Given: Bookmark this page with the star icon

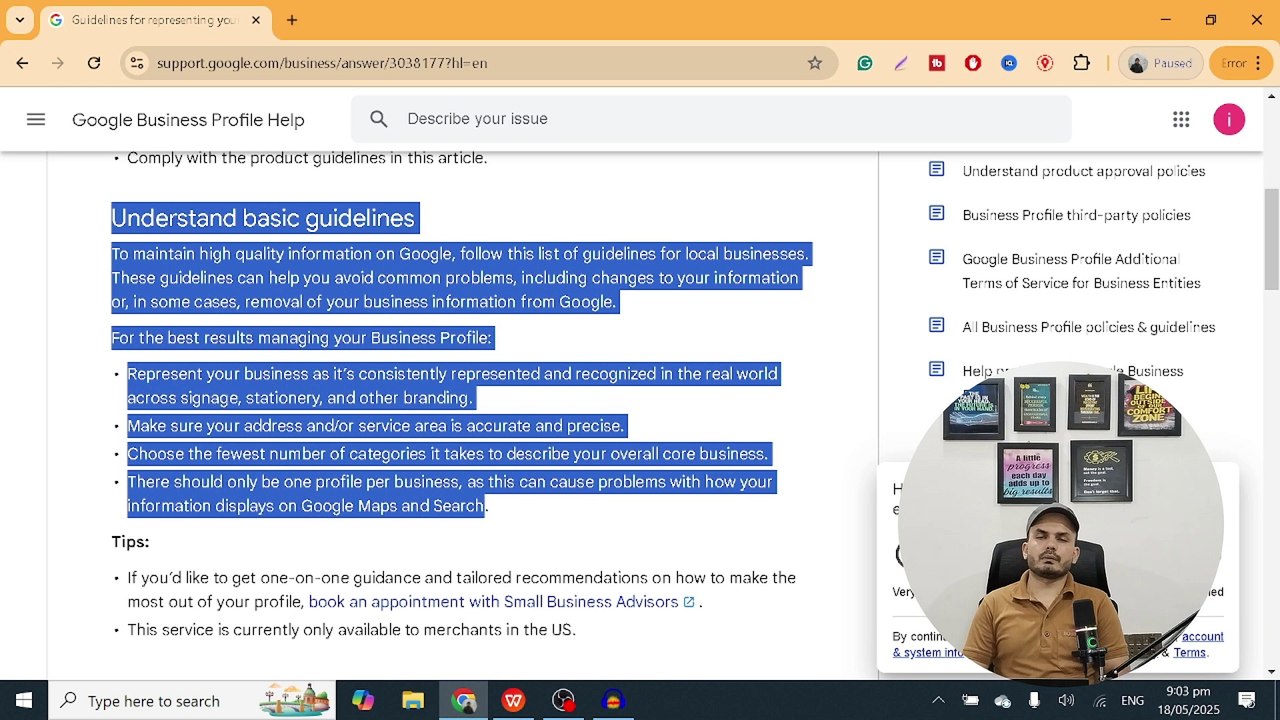Looking at the screenshot, I should [815, 63].
